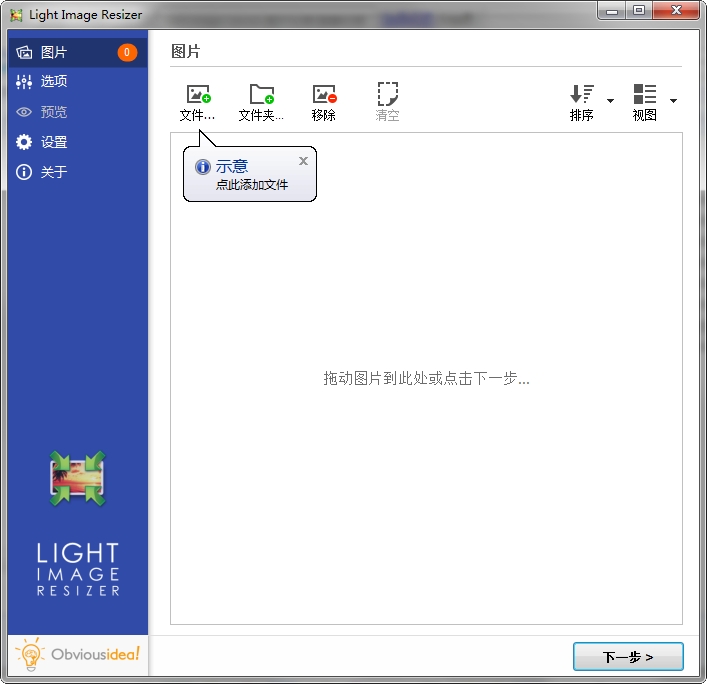Expand the view (视图) dropdown arrow

point(674,101)
